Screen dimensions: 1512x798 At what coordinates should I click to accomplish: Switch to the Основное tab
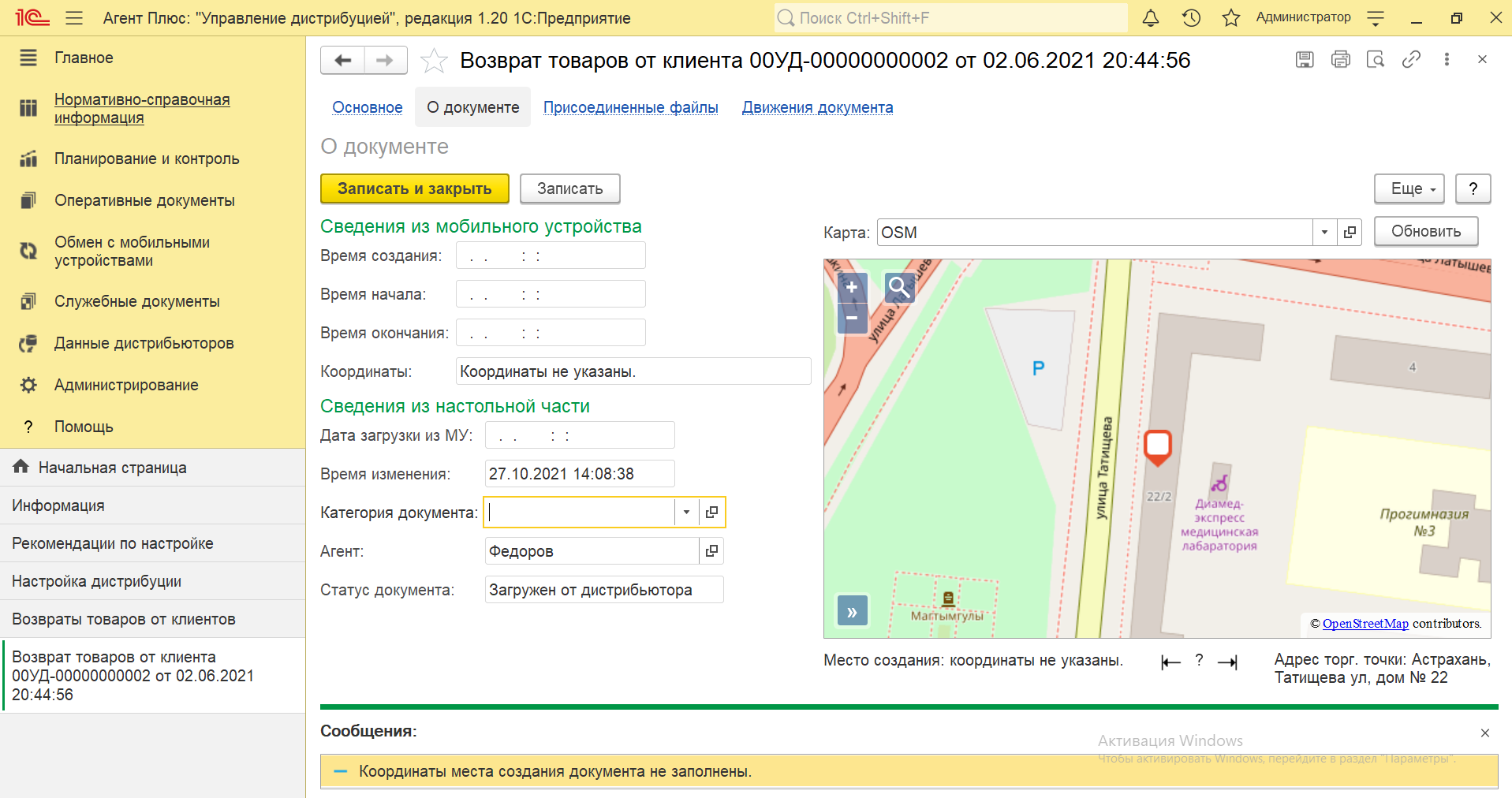click(368, 107)
